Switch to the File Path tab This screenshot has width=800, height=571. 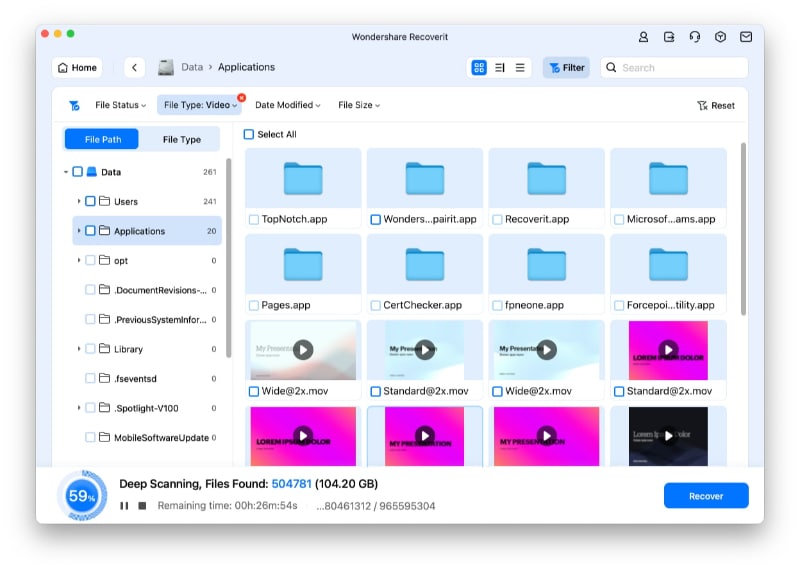pyautogui.click(x=103, y=139)
